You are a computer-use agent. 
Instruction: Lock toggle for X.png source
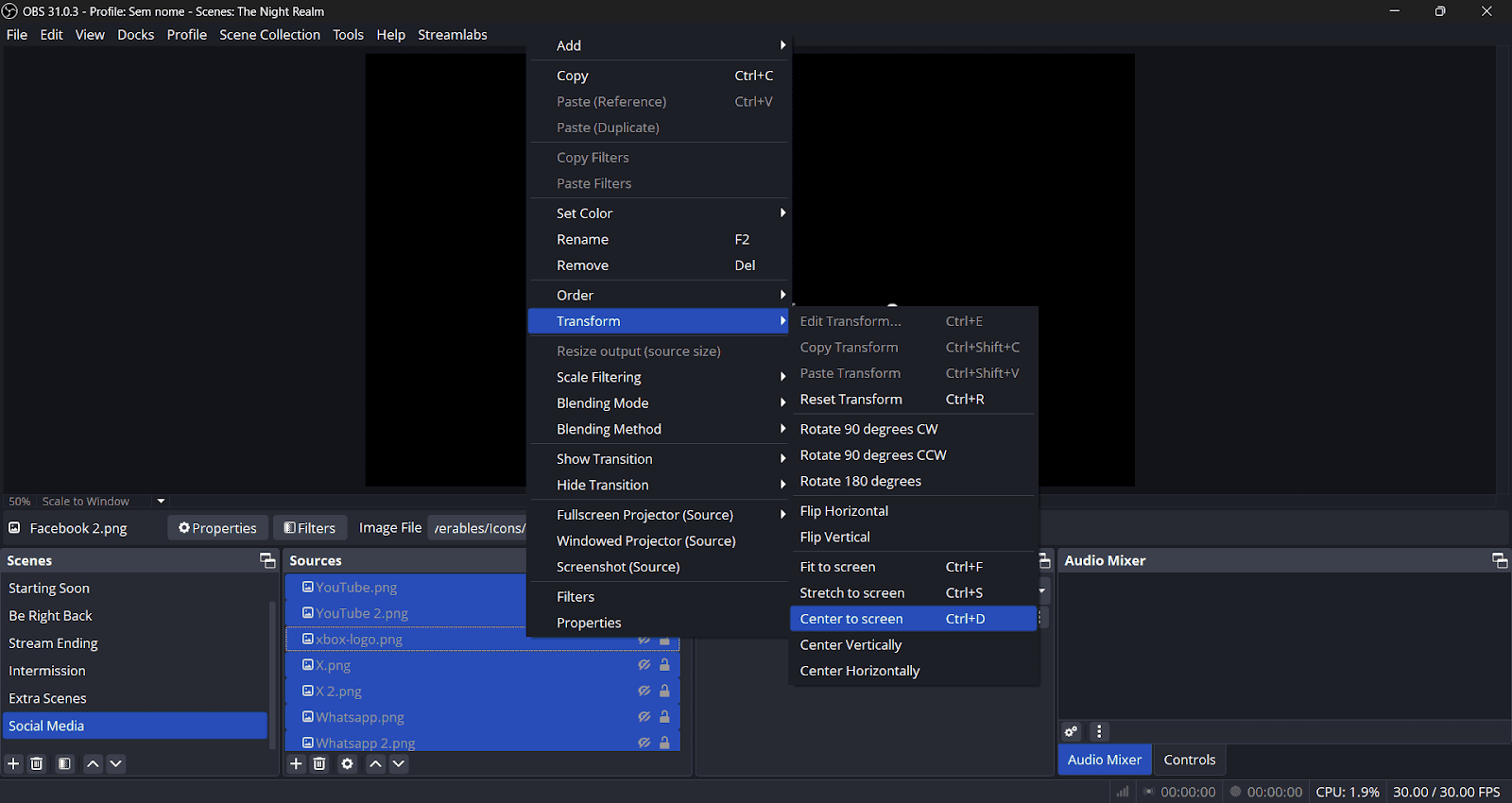(664, 665)
